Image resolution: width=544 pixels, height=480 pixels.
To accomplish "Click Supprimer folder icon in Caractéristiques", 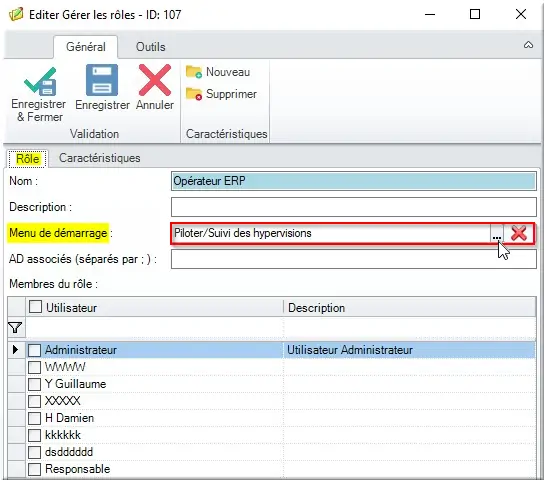I will coord(194,94).
